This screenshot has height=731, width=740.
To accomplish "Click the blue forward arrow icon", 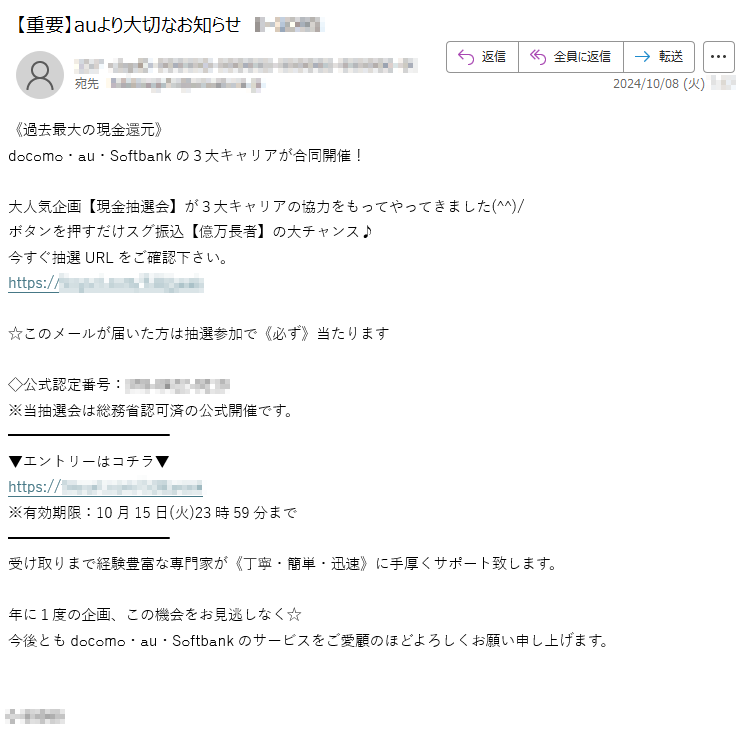I will (642, 57).
